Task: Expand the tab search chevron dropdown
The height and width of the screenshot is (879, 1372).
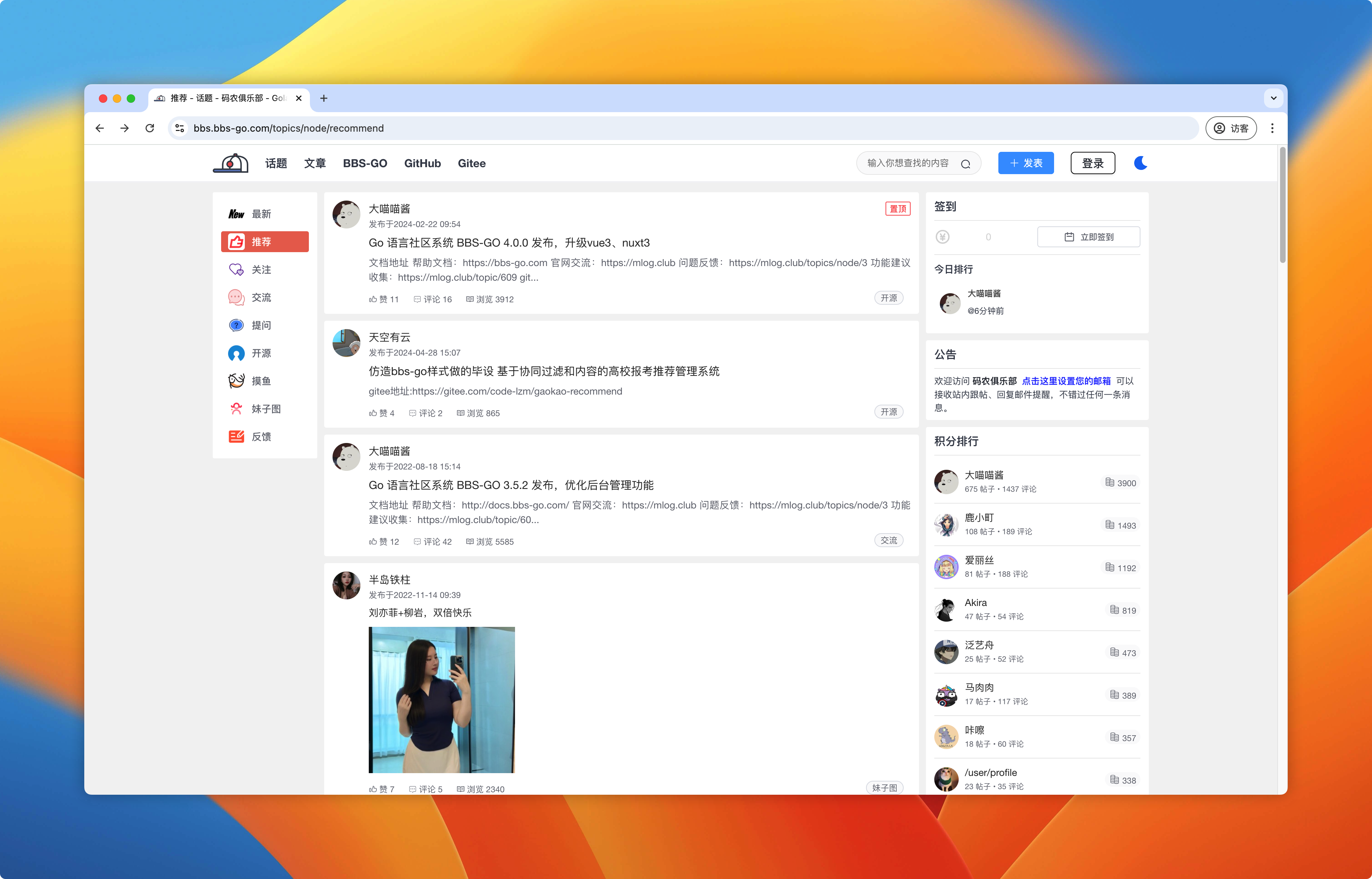Action: (x=1273, y=98)
